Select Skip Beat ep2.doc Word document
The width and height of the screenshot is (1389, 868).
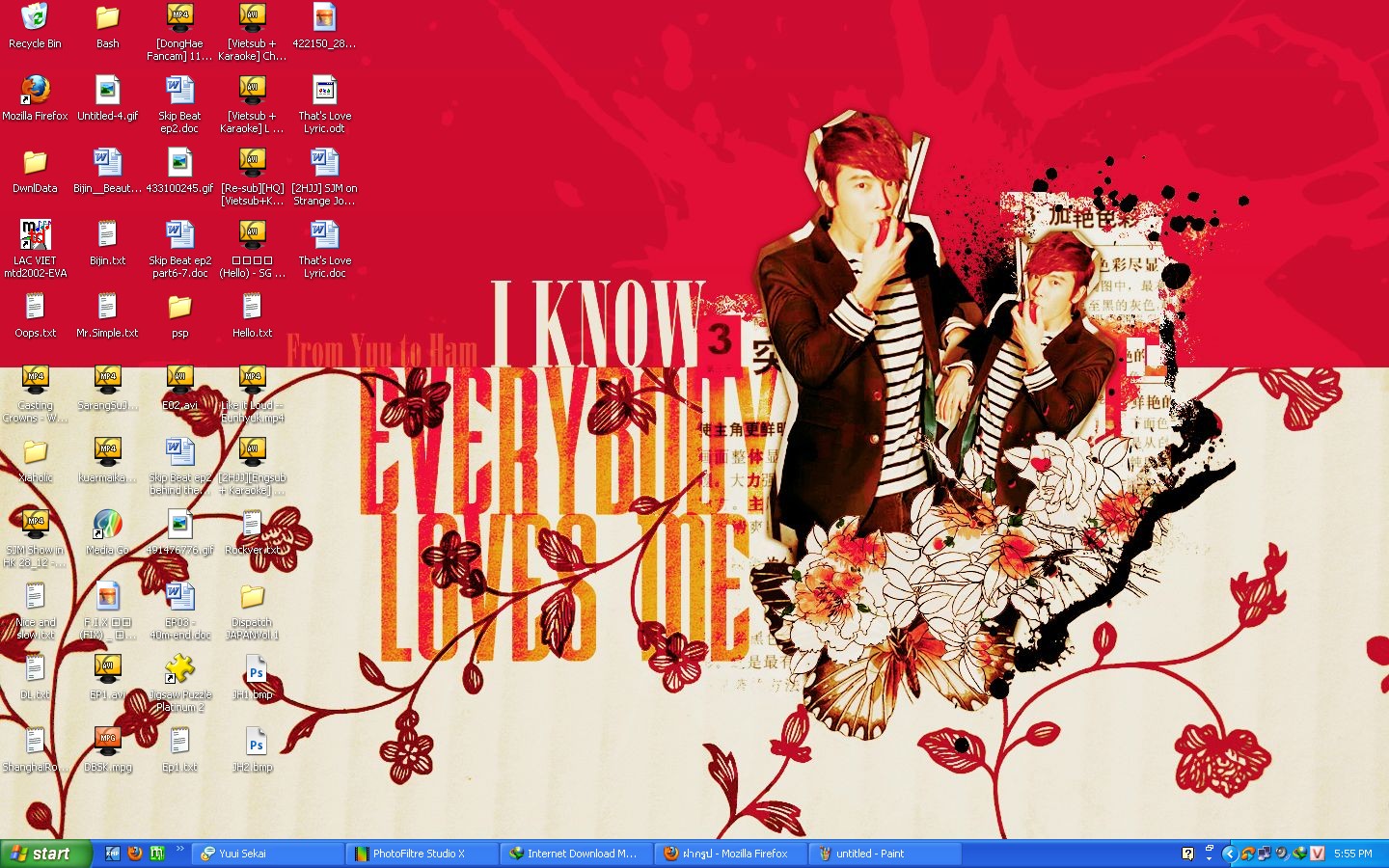coord(179,104)
